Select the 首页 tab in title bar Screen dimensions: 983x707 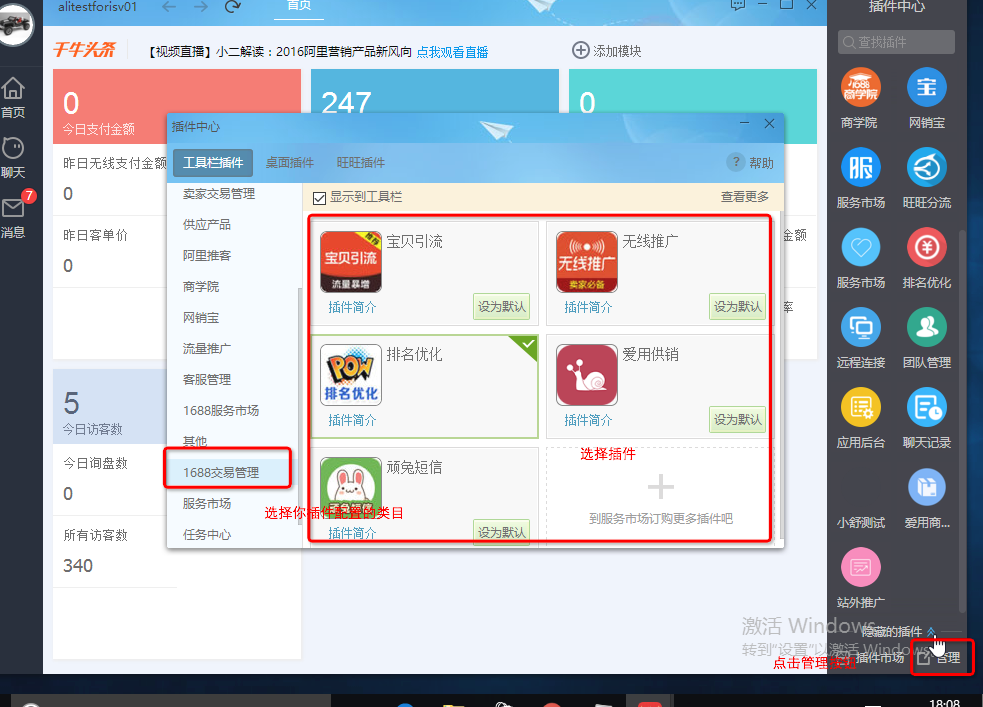tap(299, 6)
